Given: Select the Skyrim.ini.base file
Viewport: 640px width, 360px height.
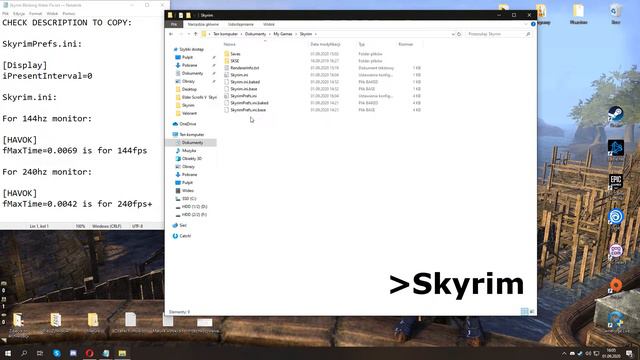Looking at the screenshot, I should point(244,89).
